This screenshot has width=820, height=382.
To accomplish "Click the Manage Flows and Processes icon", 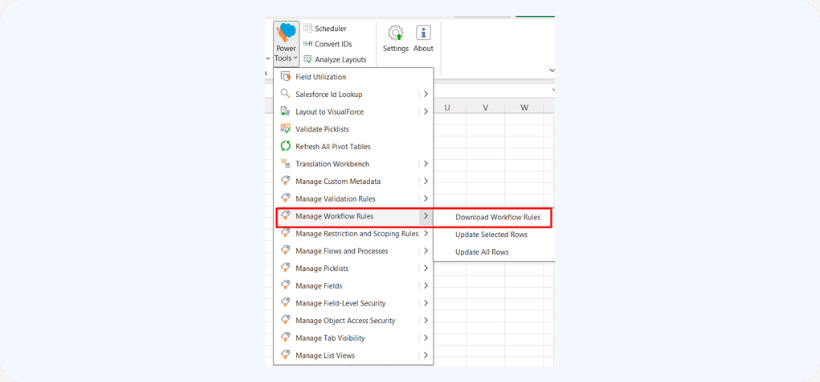I will click(x=286, y=251).
